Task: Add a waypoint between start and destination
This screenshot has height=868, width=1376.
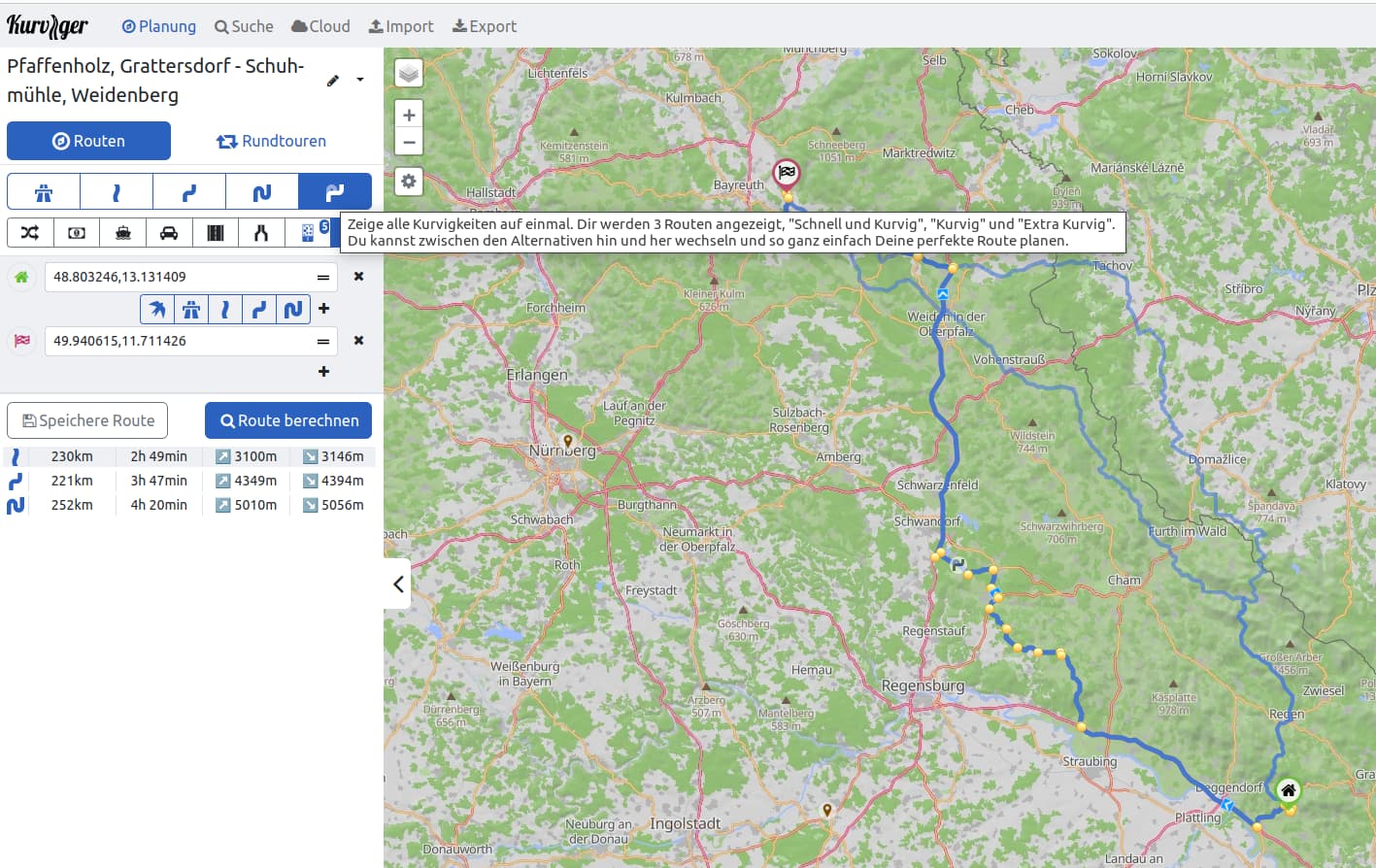Action: click(x=324, y=309)
